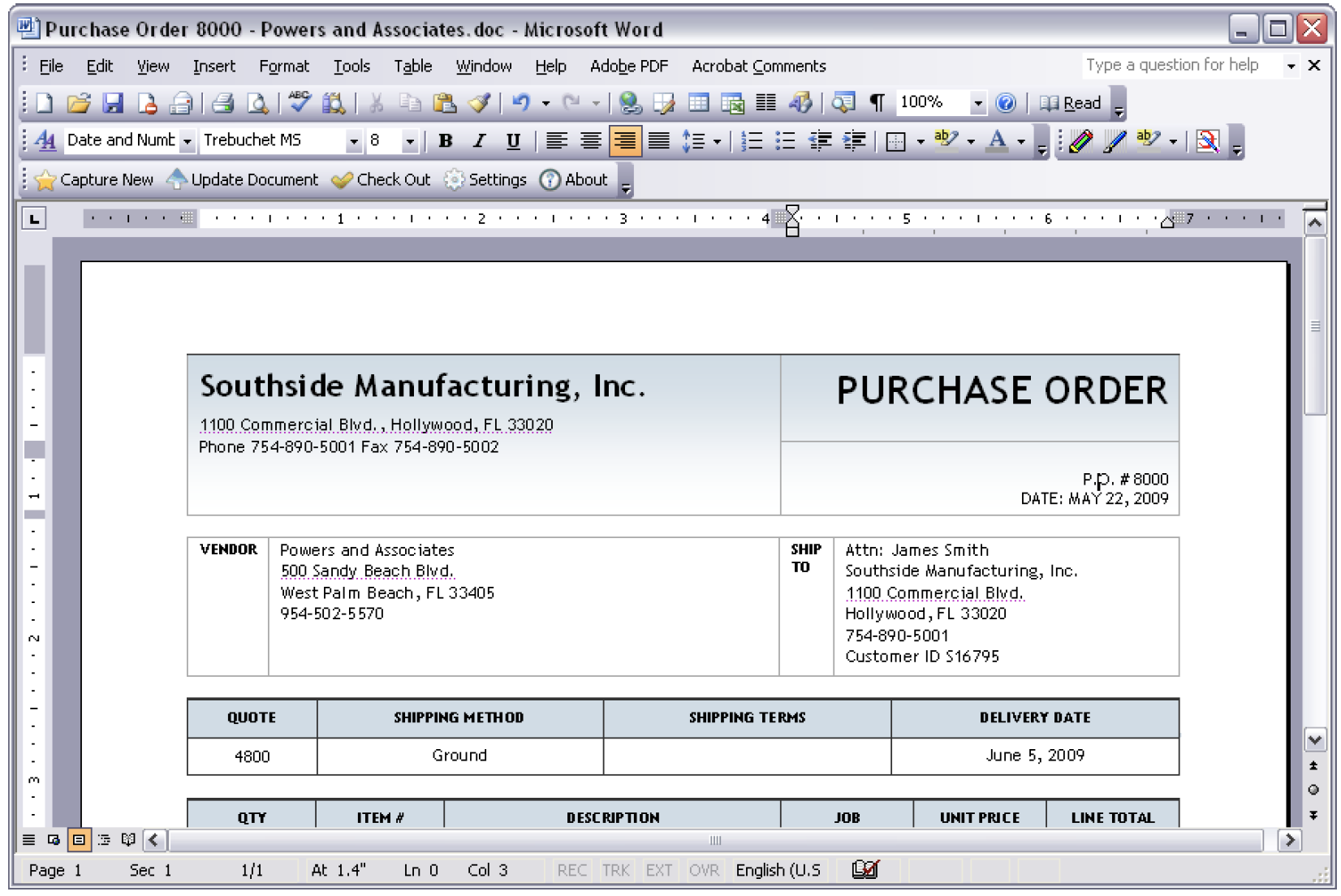Screen dimensions: 1341x896
Task: Click the Check Out button
Action: [382, 179]
